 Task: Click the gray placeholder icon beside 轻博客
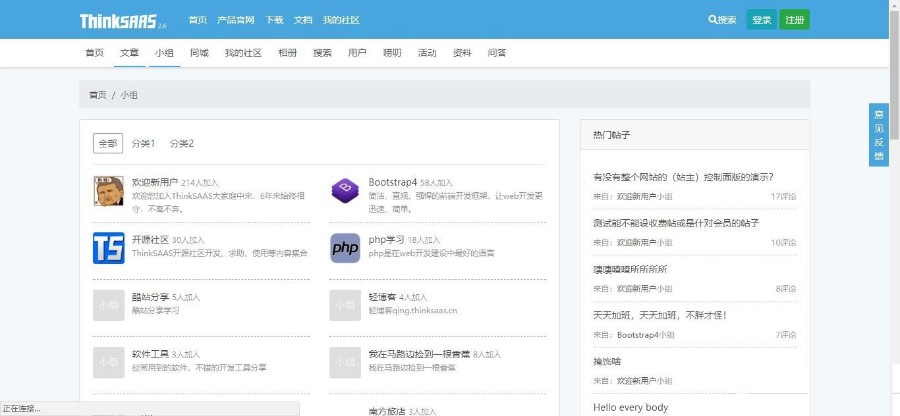tap(345, 305)
